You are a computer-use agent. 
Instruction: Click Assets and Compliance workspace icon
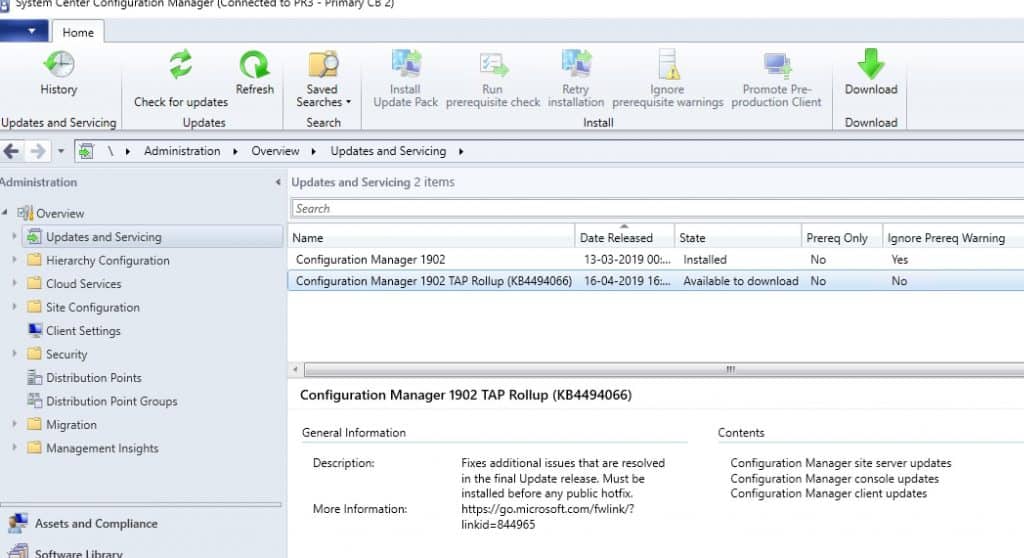tap(18, 523)
